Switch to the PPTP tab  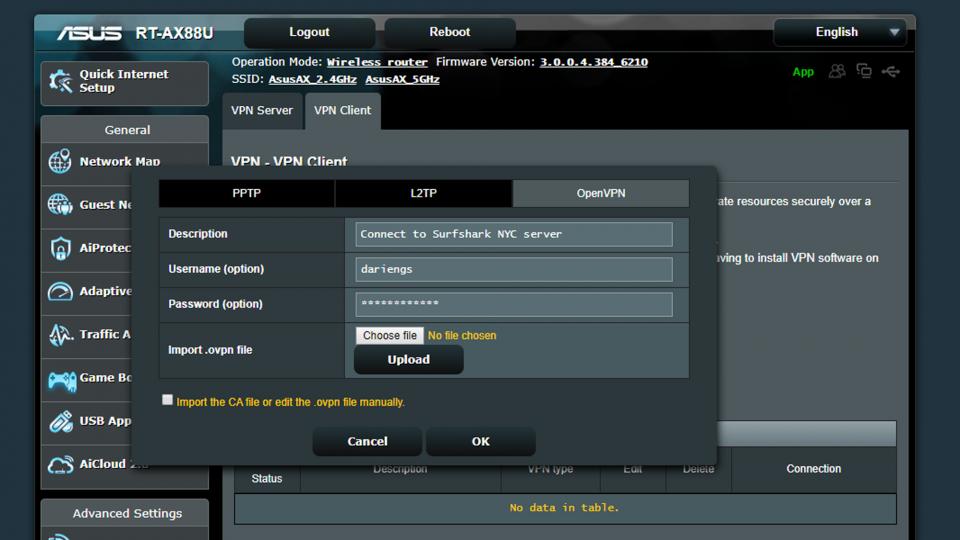point(246,193)
